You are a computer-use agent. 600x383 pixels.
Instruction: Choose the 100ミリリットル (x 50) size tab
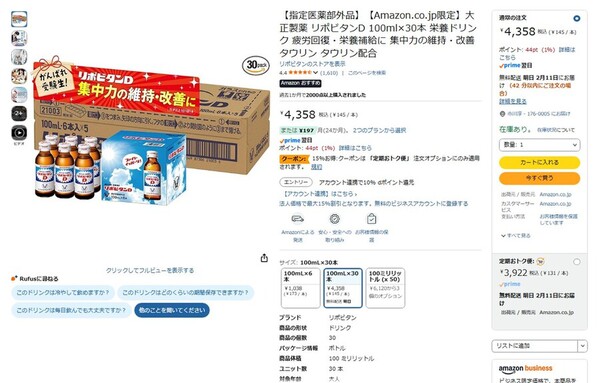[x=385, y=288]
